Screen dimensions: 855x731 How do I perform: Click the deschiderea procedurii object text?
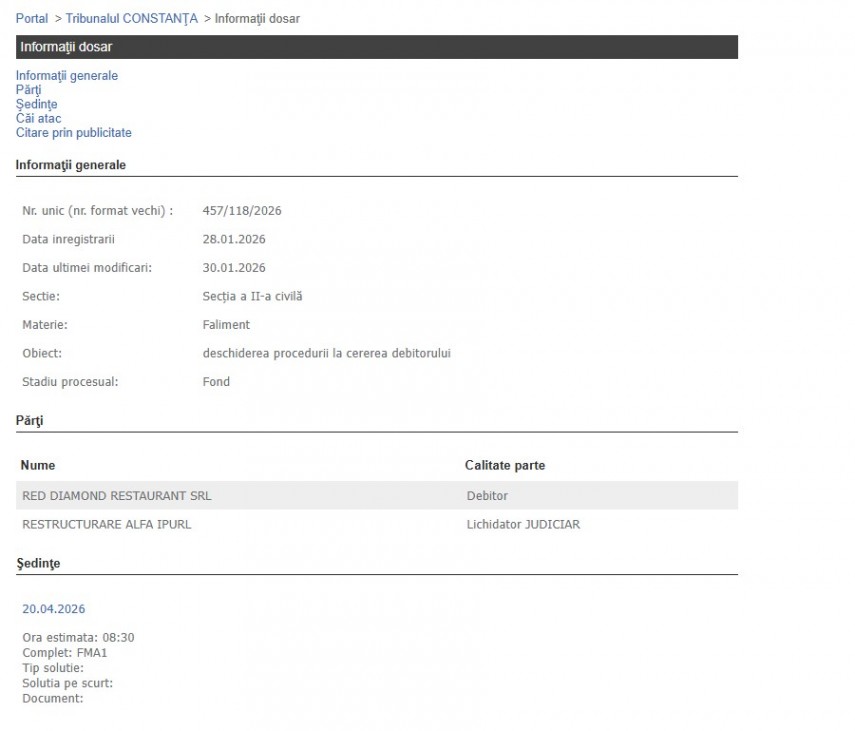click(x=326, y=353)
